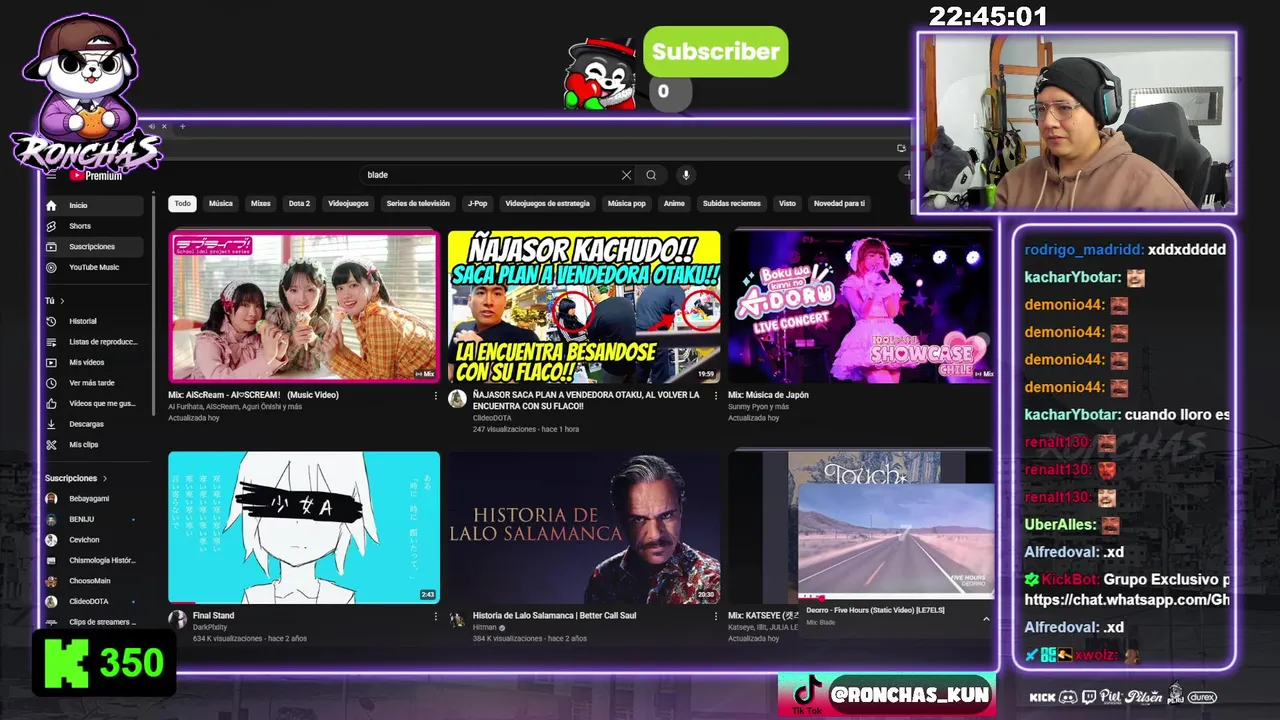Click the Hitman channel avatar under Lalo Salamanca video
The height and width of the screenshot is (720, 1280).
point(457,619)
